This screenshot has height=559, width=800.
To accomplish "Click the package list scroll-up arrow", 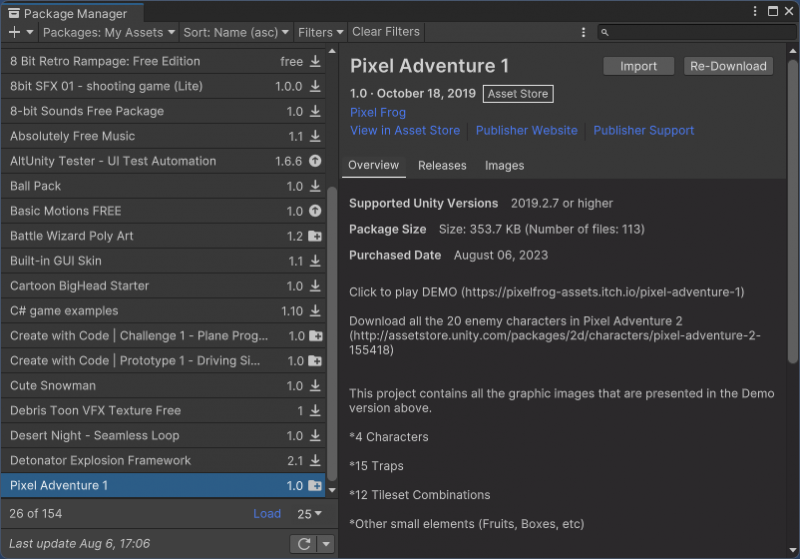I will pyautogui.click(x=332, y=52).
